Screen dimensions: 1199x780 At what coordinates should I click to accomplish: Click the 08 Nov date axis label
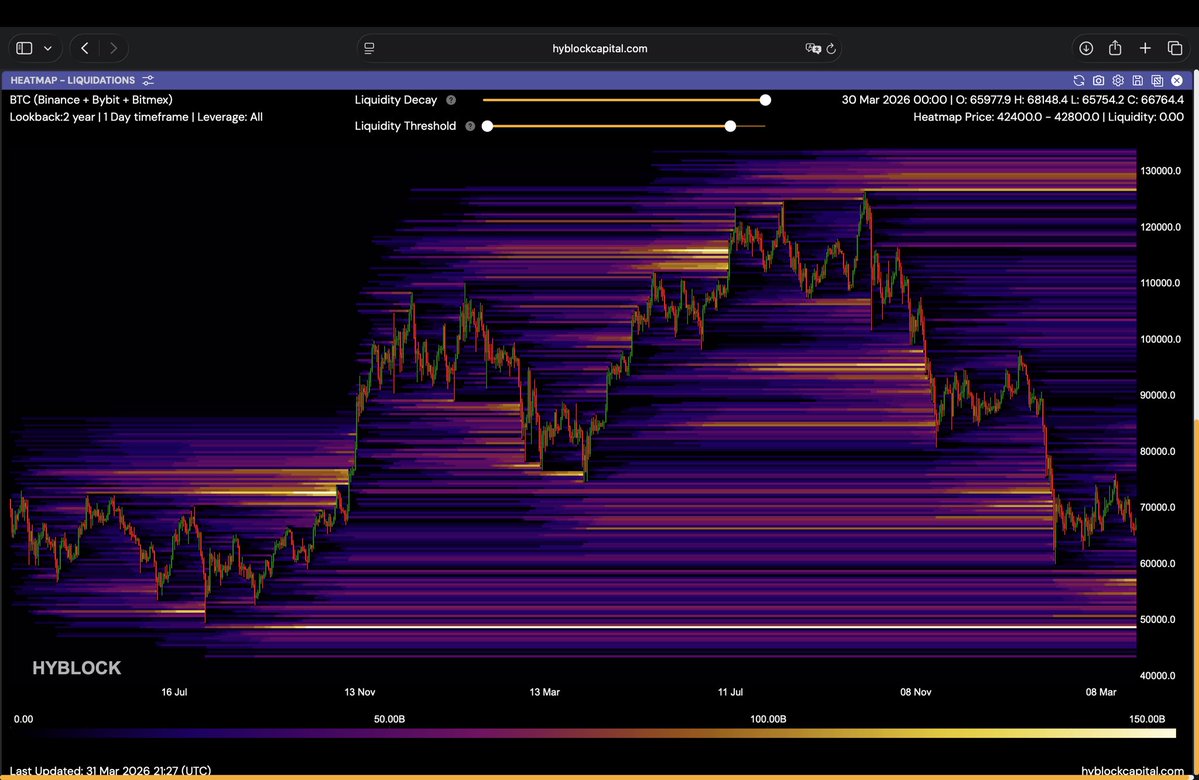click(915, 692)
